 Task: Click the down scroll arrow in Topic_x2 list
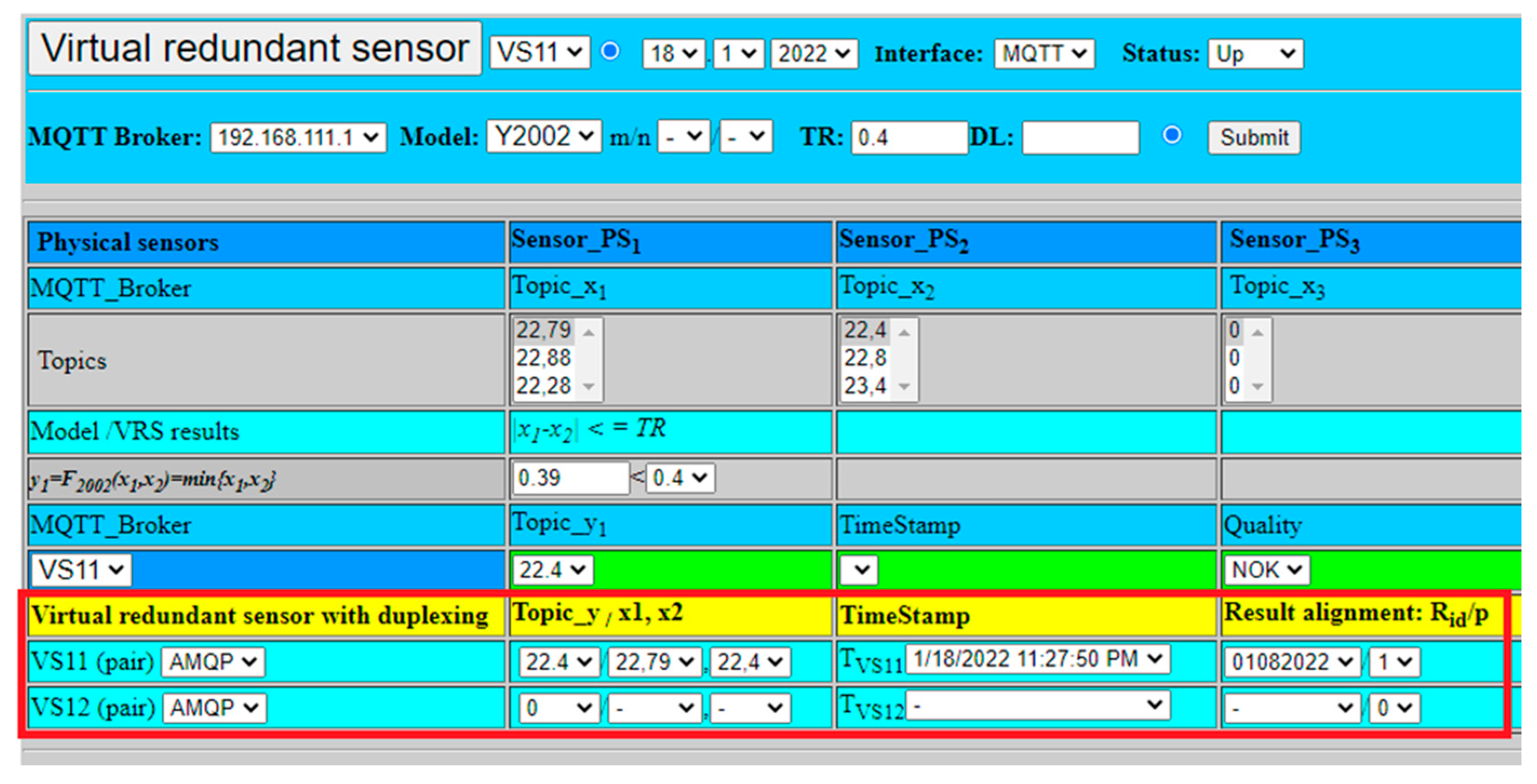pyautogui.click(x=904, y=386)
